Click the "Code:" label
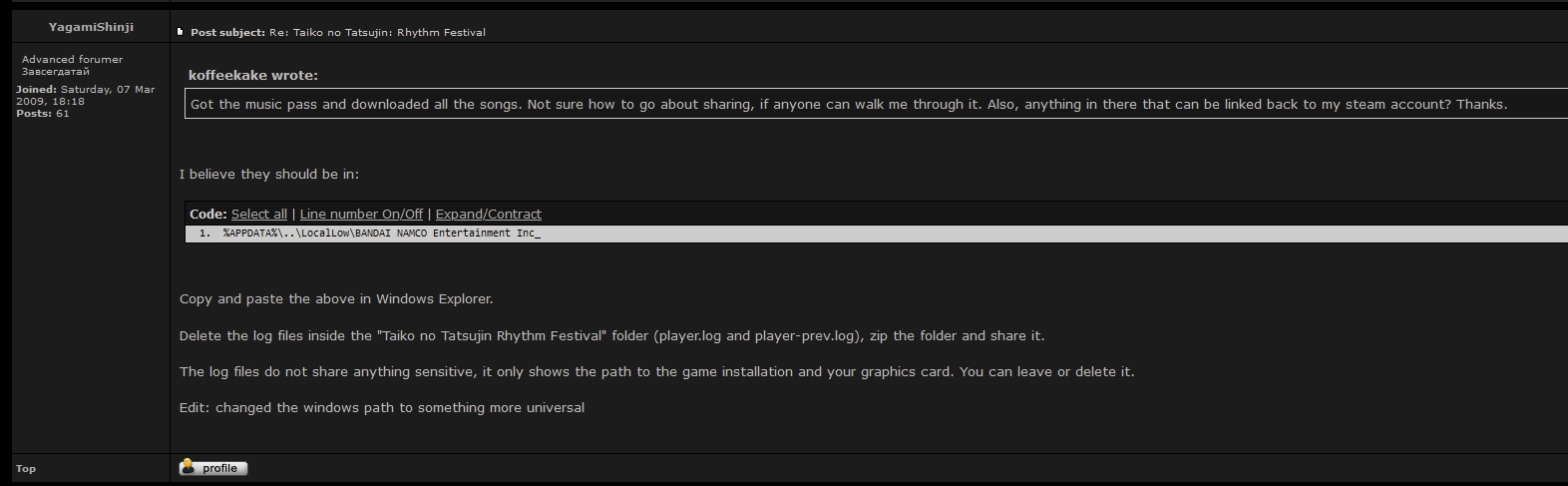Screen dimensions: 1568x486 (x=208, y=215)
